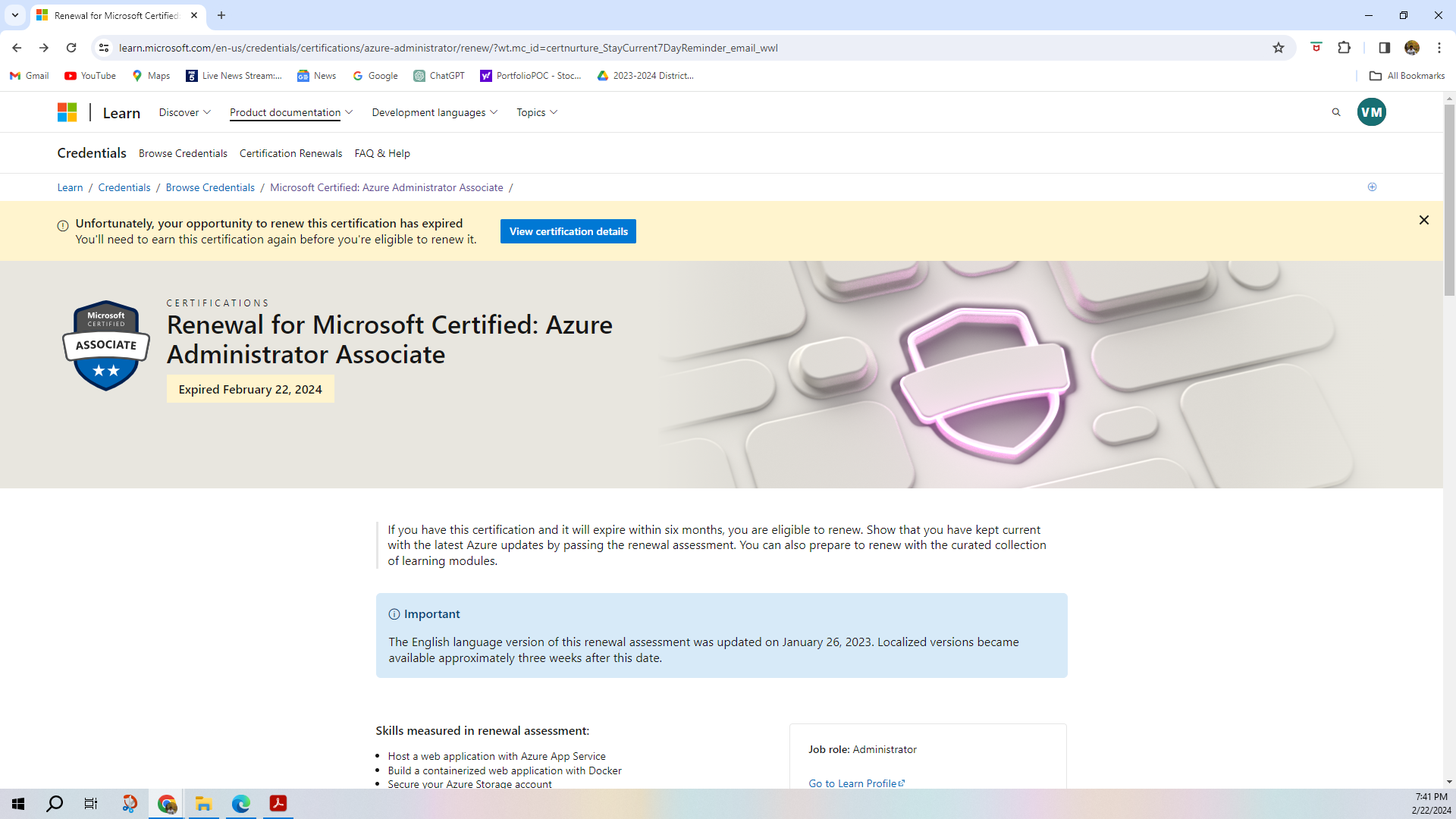The width and height of the screenshot is (1456, 819).
Task: Open the Topics dropdown
Action: 536,111
